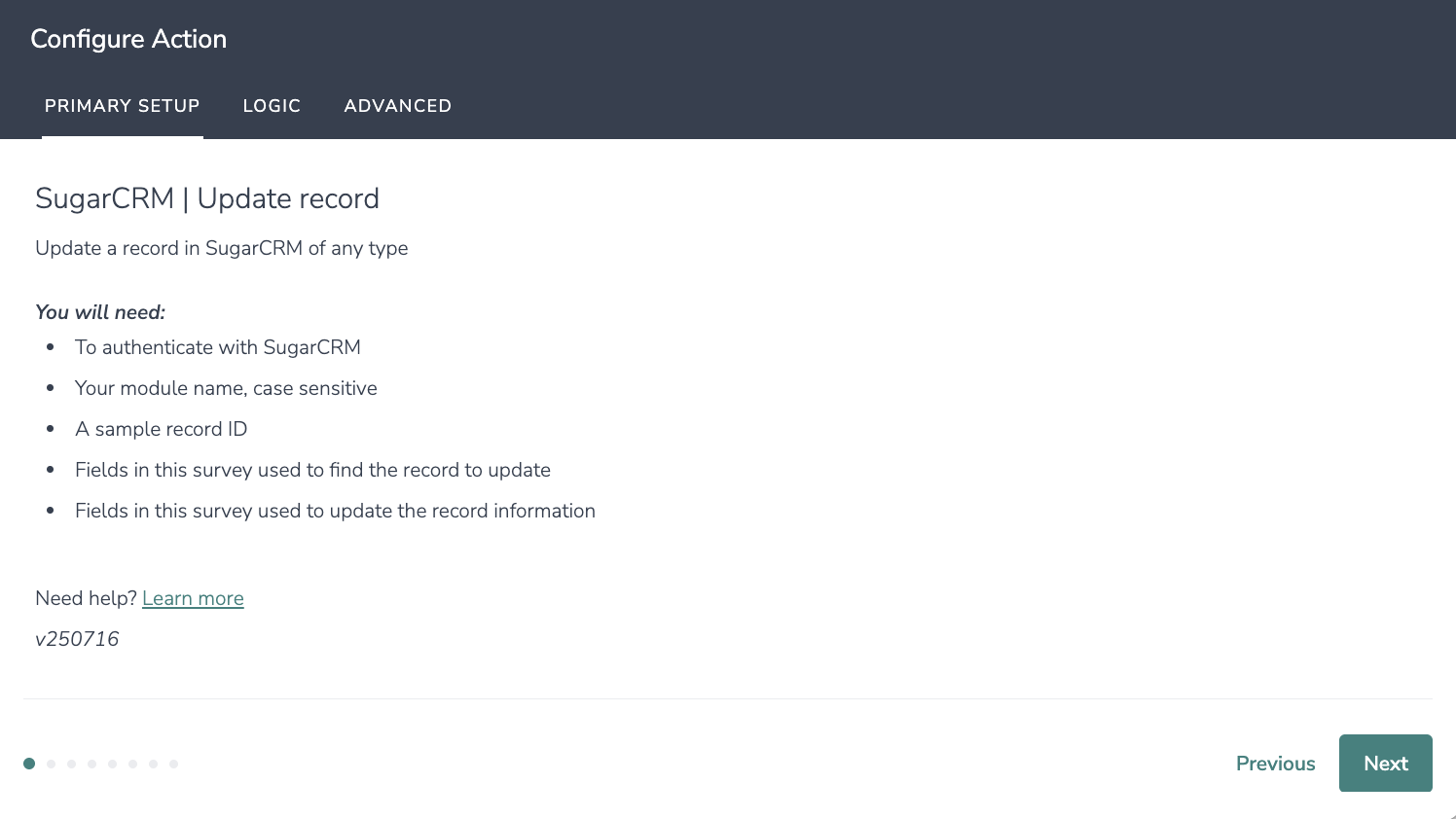Follow the Learn more help link

[x=193, y=598]
